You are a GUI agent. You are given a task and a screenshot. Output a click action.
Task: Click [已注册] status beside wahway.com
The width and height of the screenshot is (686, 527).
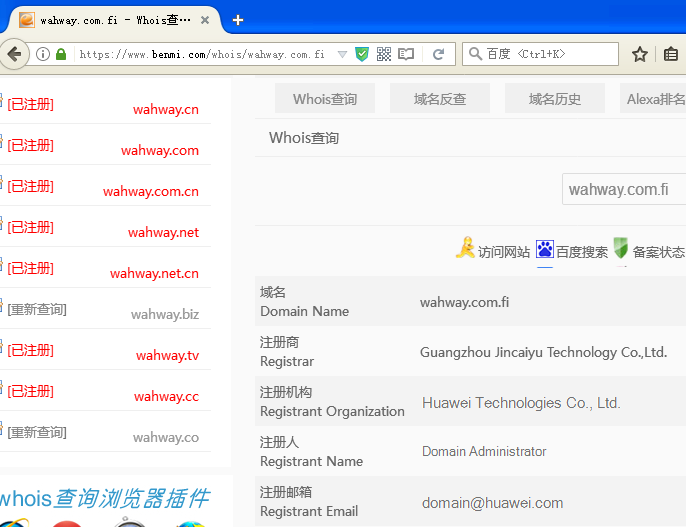coord(30,145)
